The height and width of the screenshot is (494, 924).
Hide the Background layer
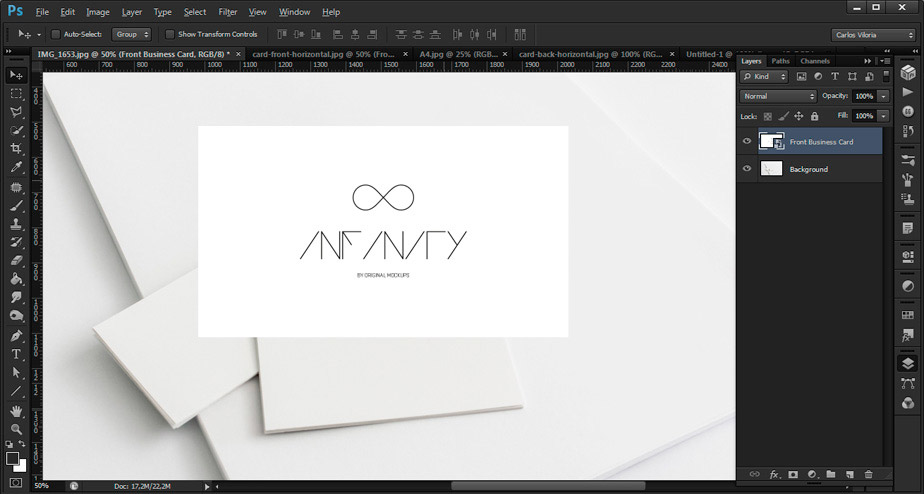747,169
